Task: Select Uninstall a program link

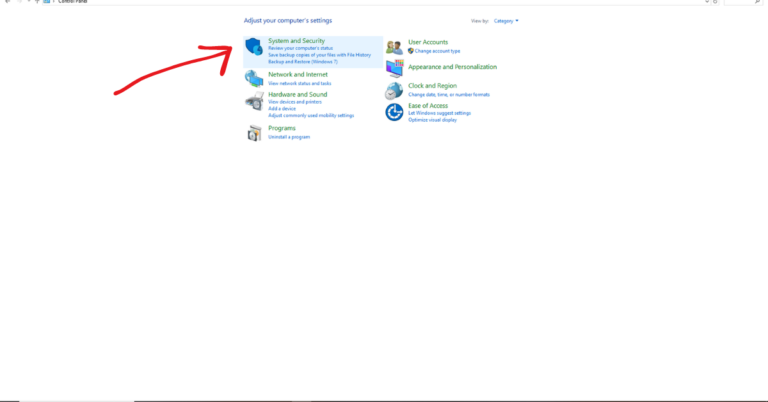Action: (289, 137)
